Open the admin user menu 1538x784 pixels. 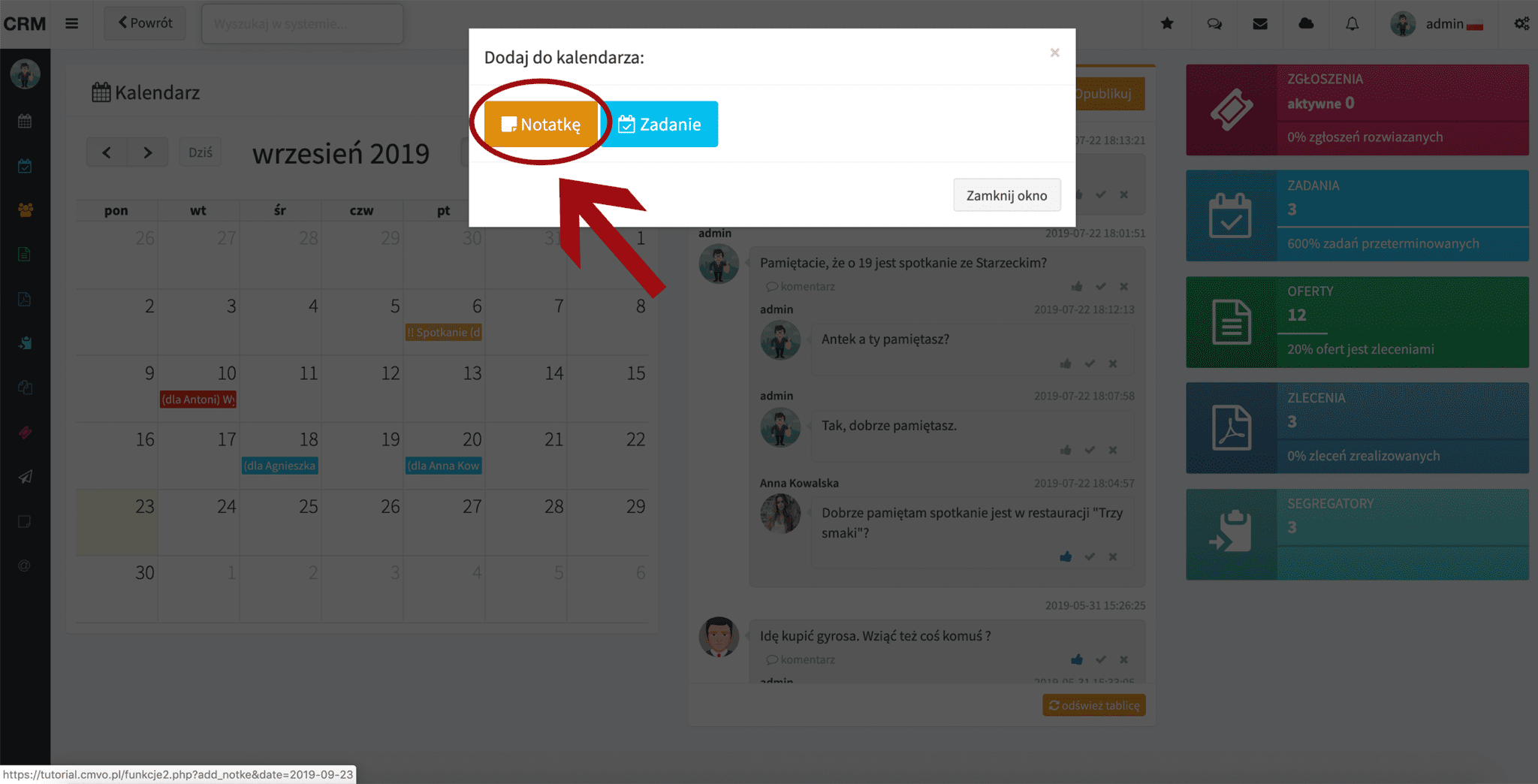[1437, 23]
